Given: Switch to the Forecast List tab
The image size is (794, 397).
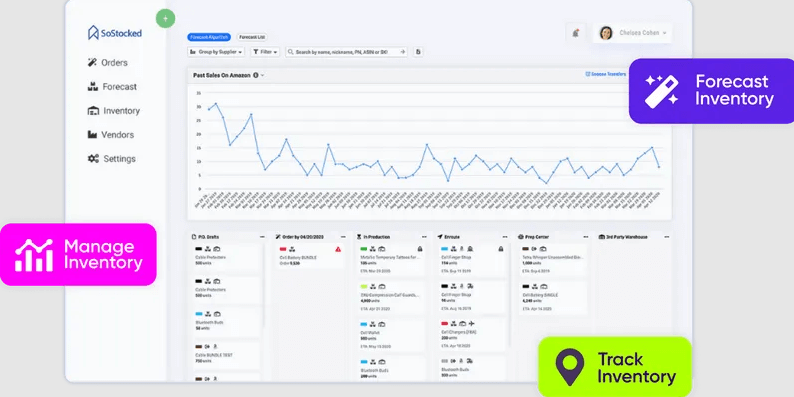Looking at the screenshot, I should [252, 37].
